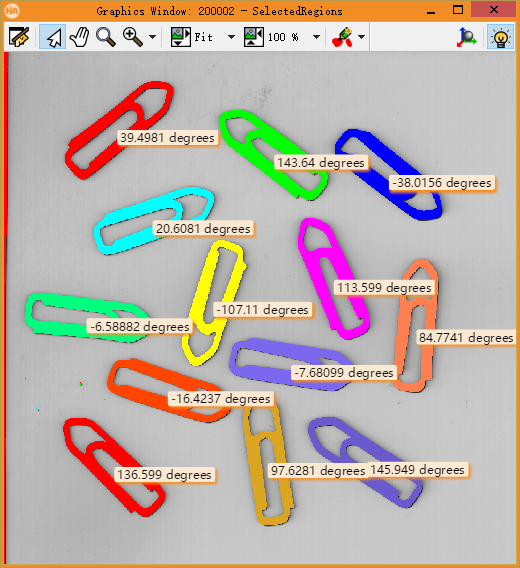Expand the drawing pen options dropdown
Viewport: 520px width, 568px height.
coord(361,37)
